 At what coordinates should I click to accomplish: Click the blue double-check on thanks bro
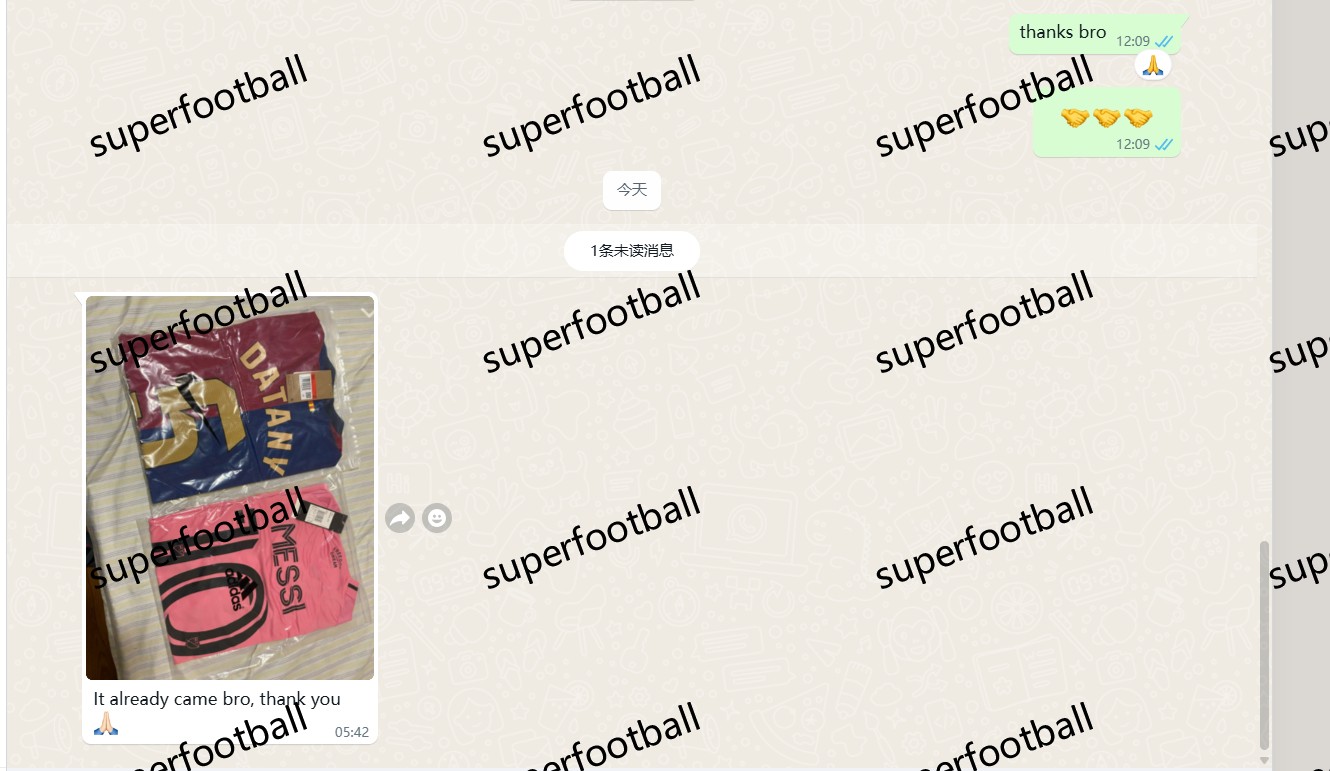click(1164, 42)
